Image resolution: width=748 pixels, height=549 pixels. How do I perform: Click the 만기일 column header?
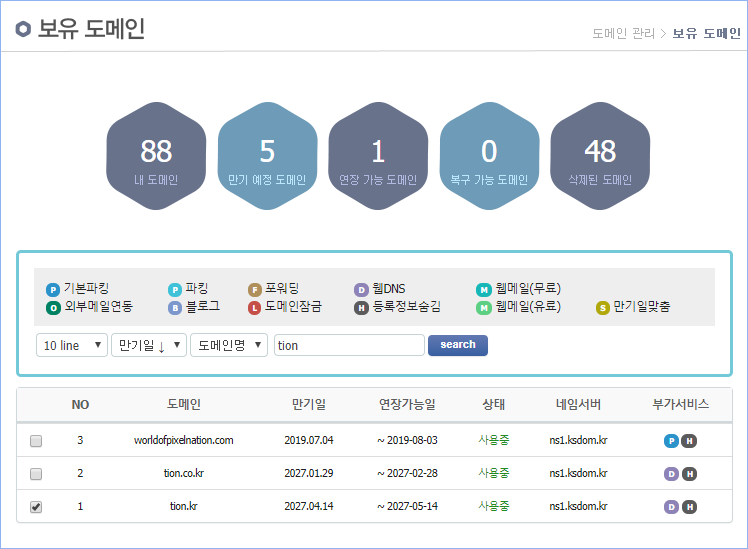coord(309,404)
